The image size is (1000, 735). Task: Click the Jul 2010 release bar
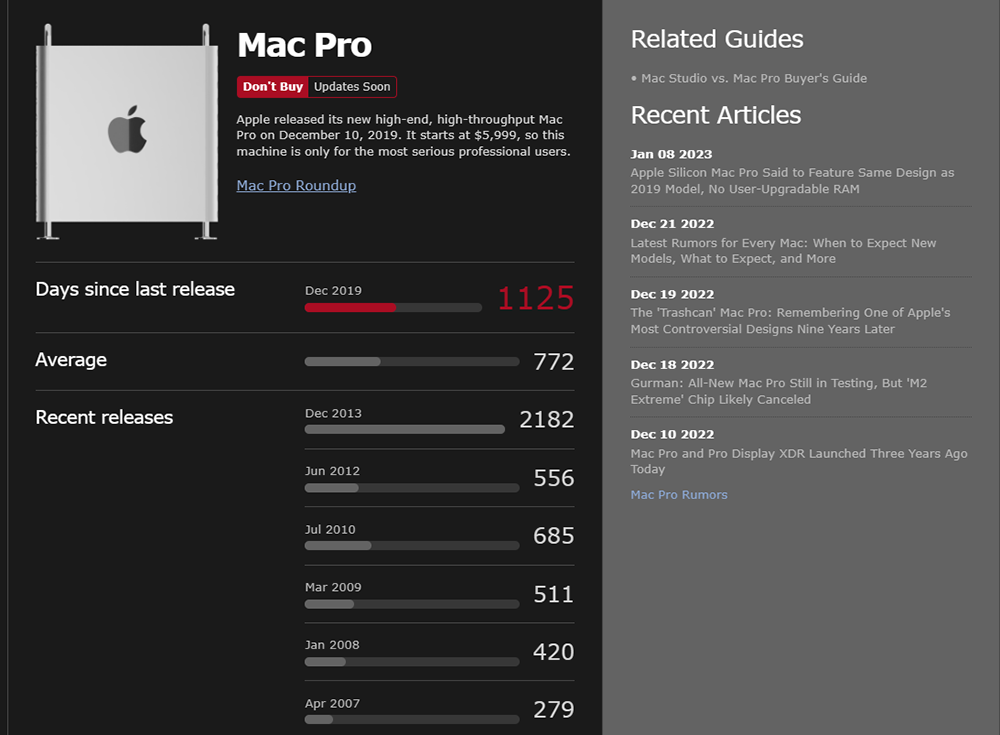pos(411,546)
